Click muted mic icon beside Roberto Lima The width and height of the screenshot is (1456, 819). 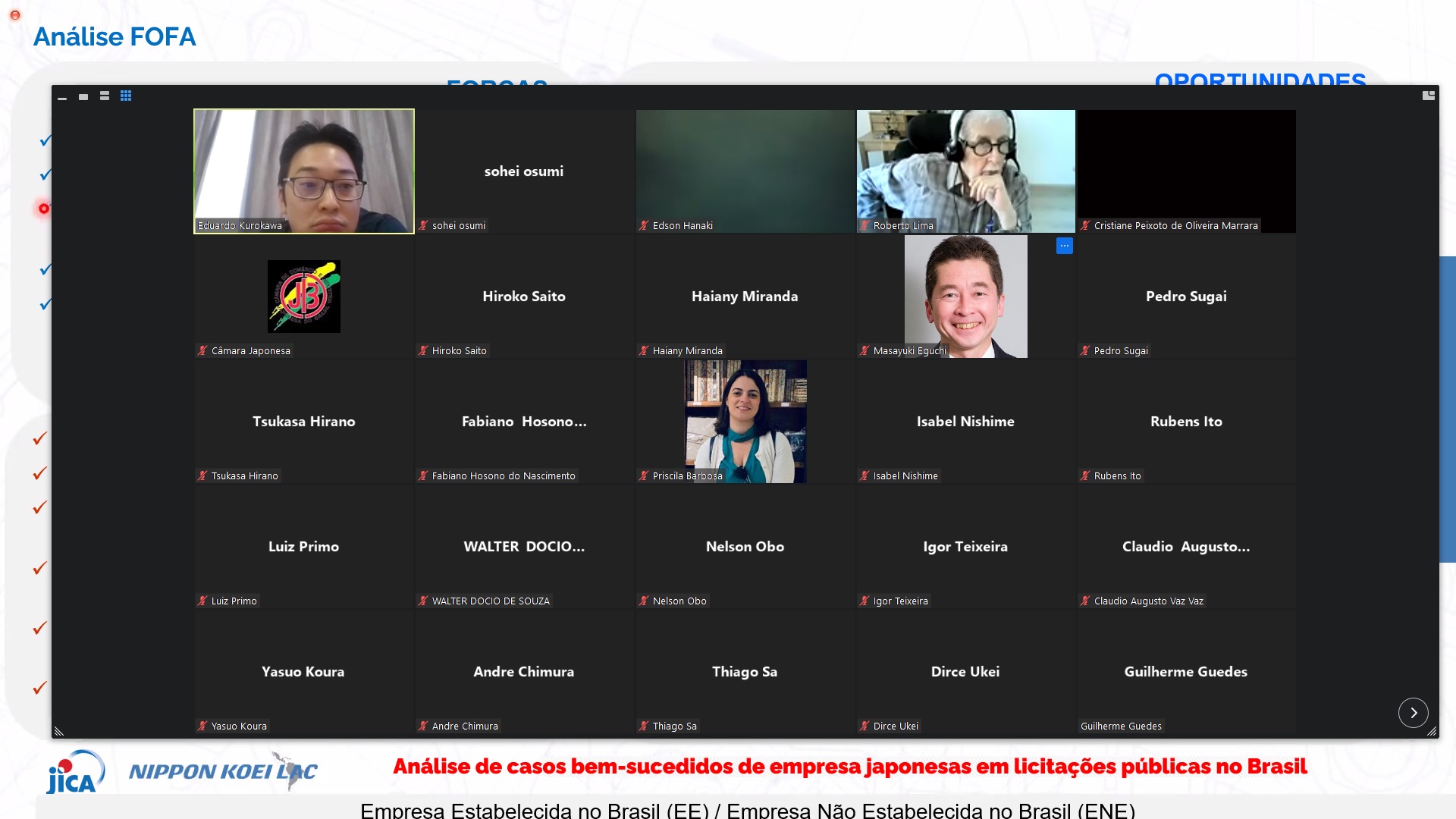(864, 226)
